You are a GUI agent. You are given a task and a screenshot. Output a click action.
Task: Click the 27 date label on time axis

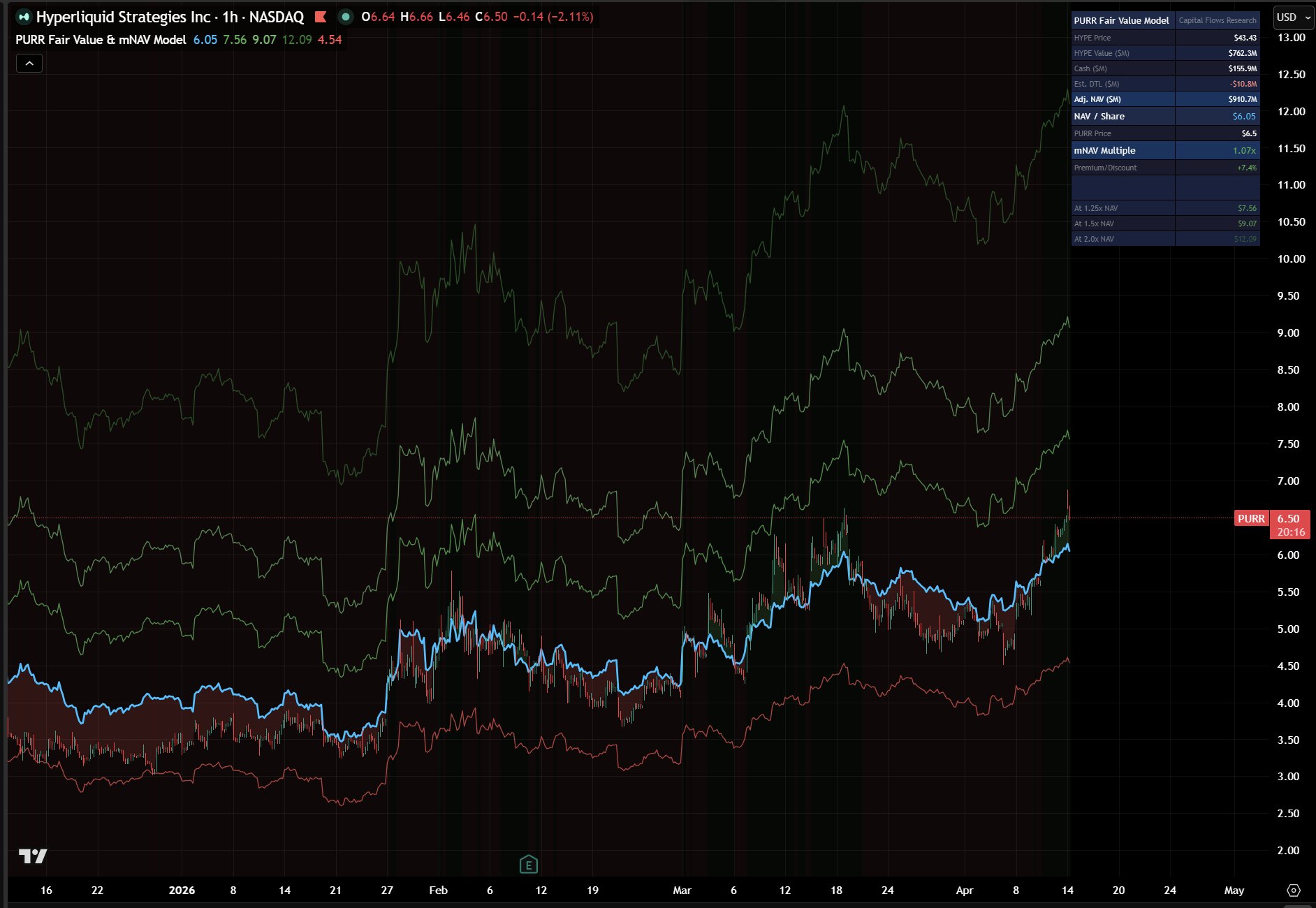(x=387, y=891)
